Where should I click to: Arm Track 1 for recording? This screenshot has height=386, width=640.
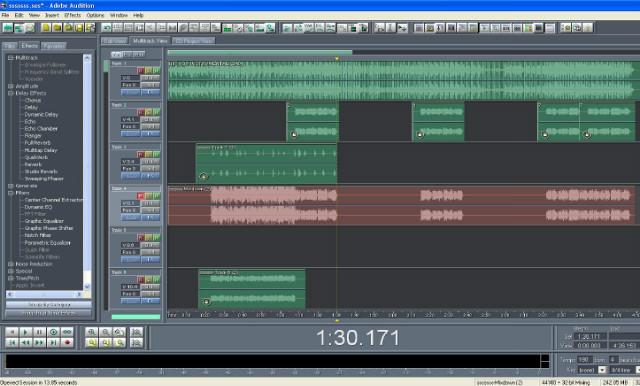pos(141,71)
